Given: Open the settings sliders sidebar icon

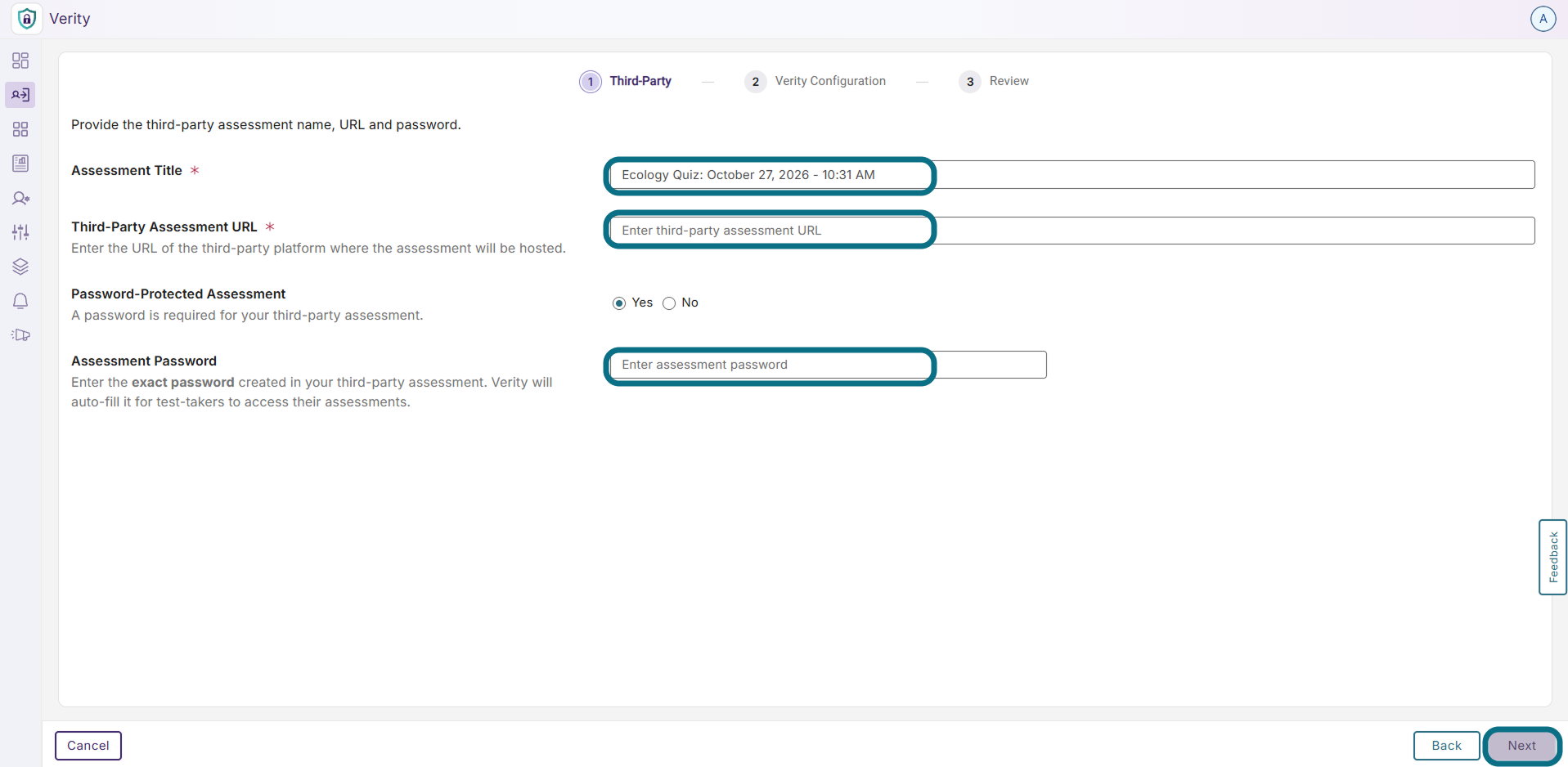Looking at the screenshot, I should click(20, 232).
